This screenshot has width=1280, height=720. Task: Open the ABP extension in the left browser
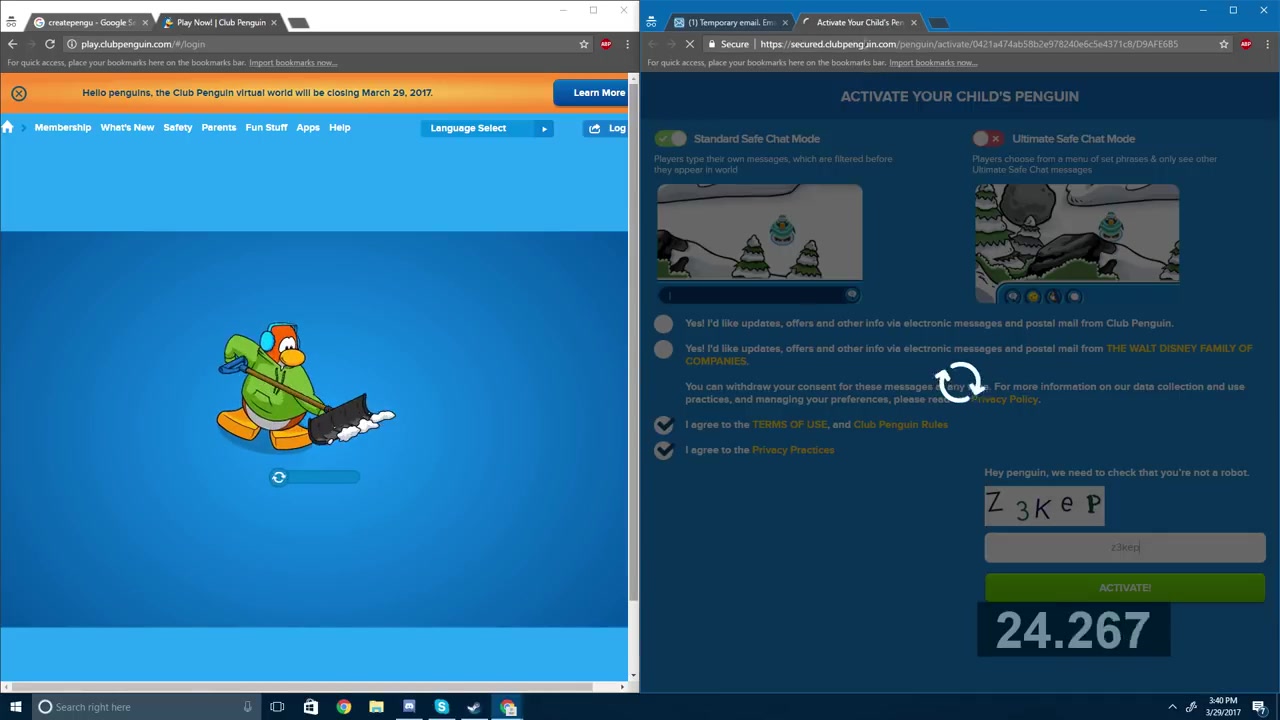coord(606,44)
